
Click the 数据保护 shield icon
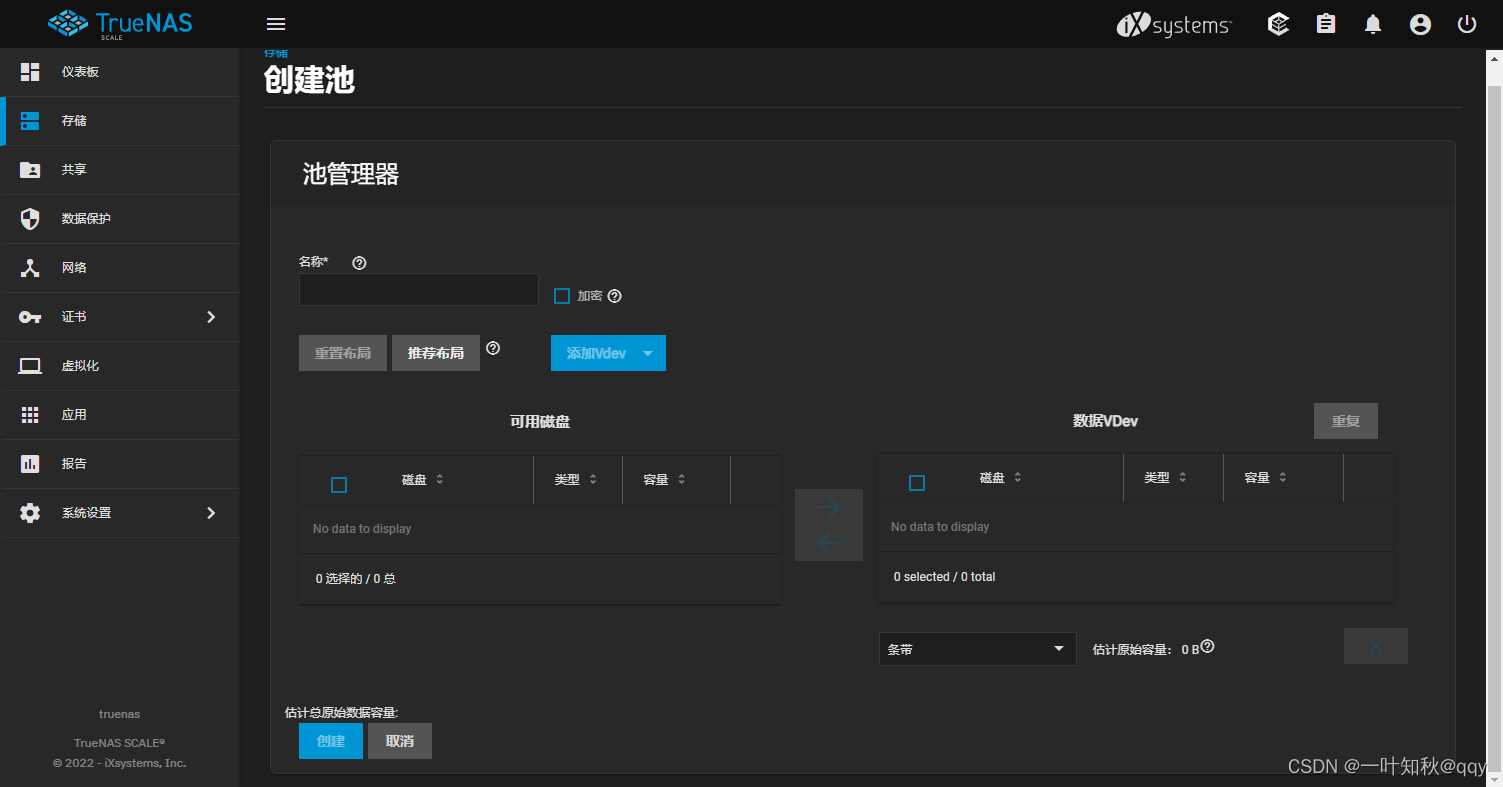pyautogui.click(x=30, y=219)
